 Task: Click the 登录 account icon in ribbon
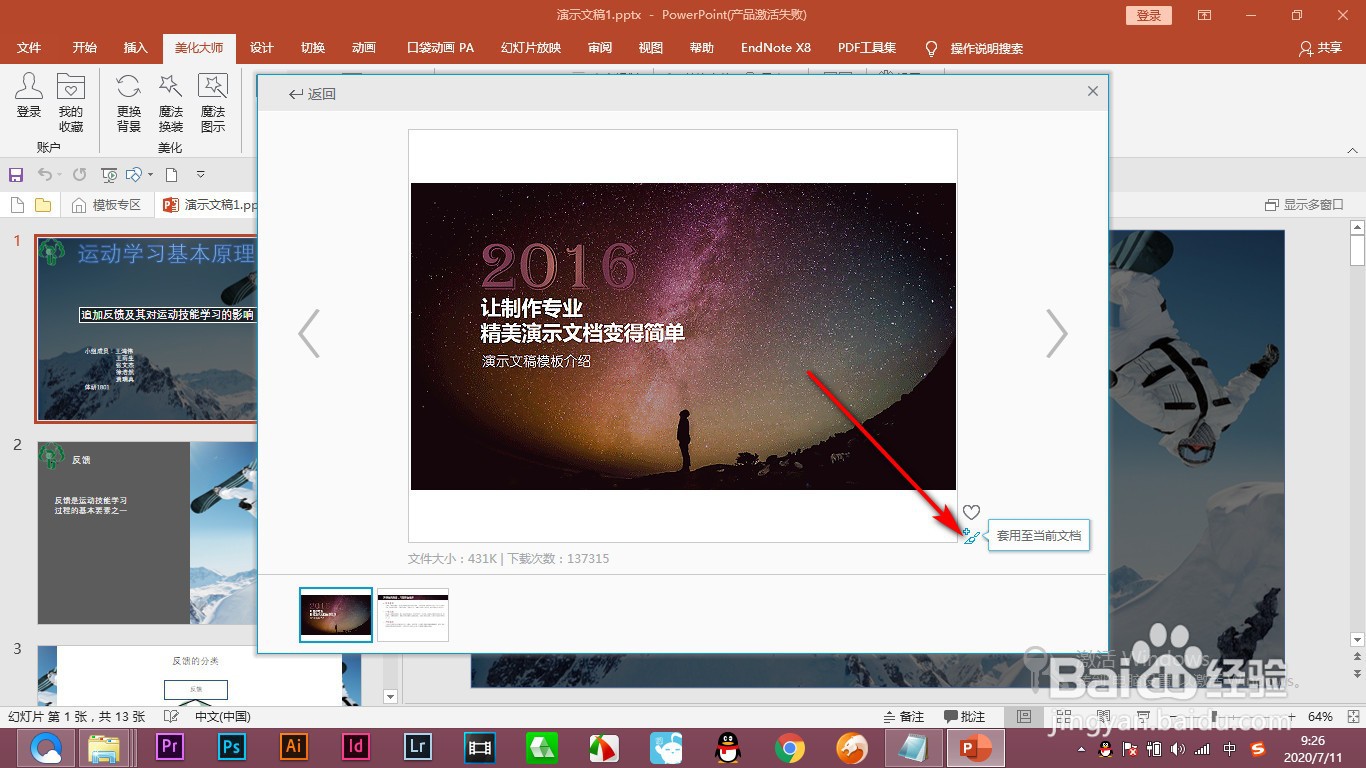(x=29, y=97)
